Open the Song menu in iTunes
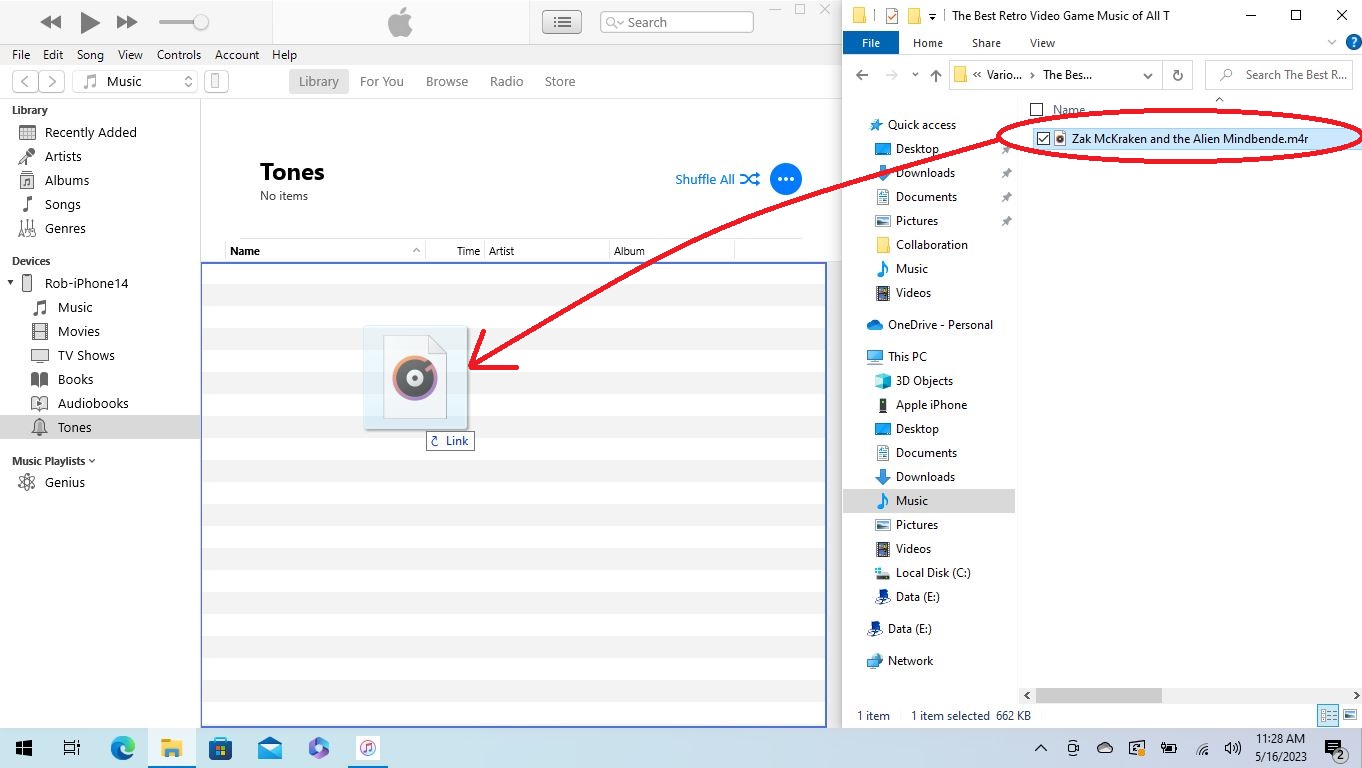 pos(90,55)
